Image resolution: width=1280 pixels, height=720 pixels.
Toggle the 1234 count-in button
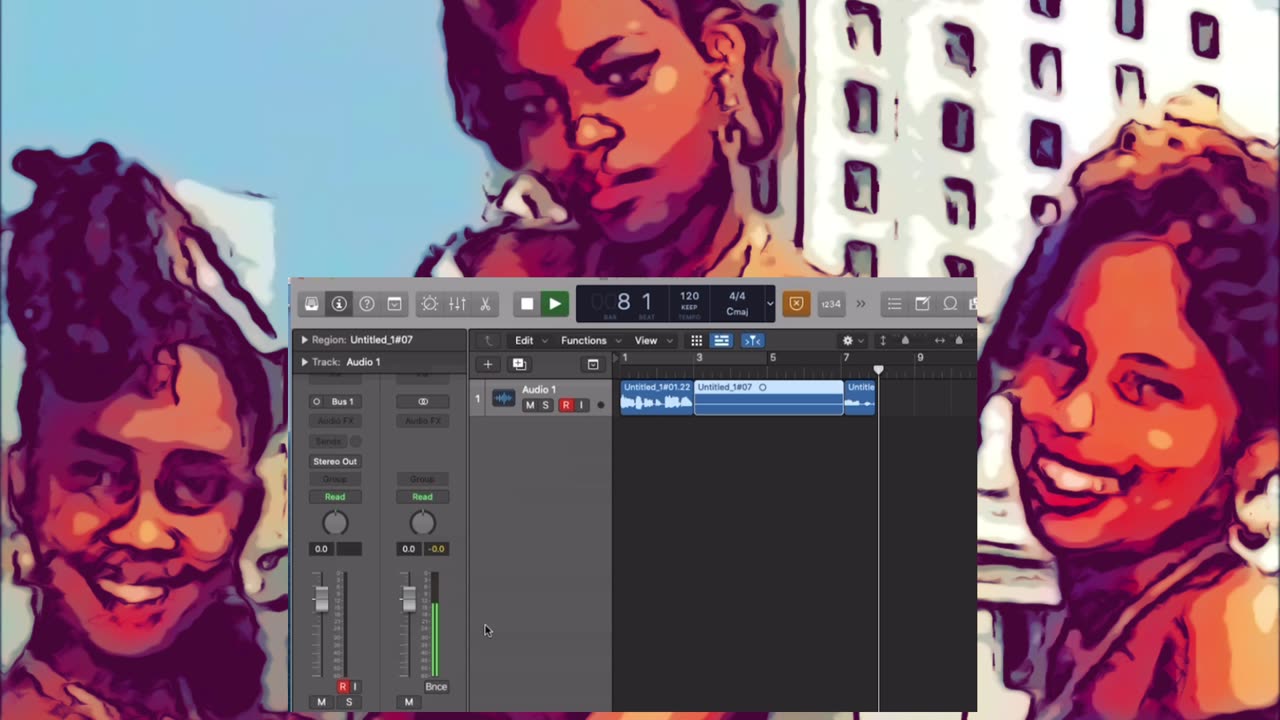pyautogui.click(x=830, y=304)
